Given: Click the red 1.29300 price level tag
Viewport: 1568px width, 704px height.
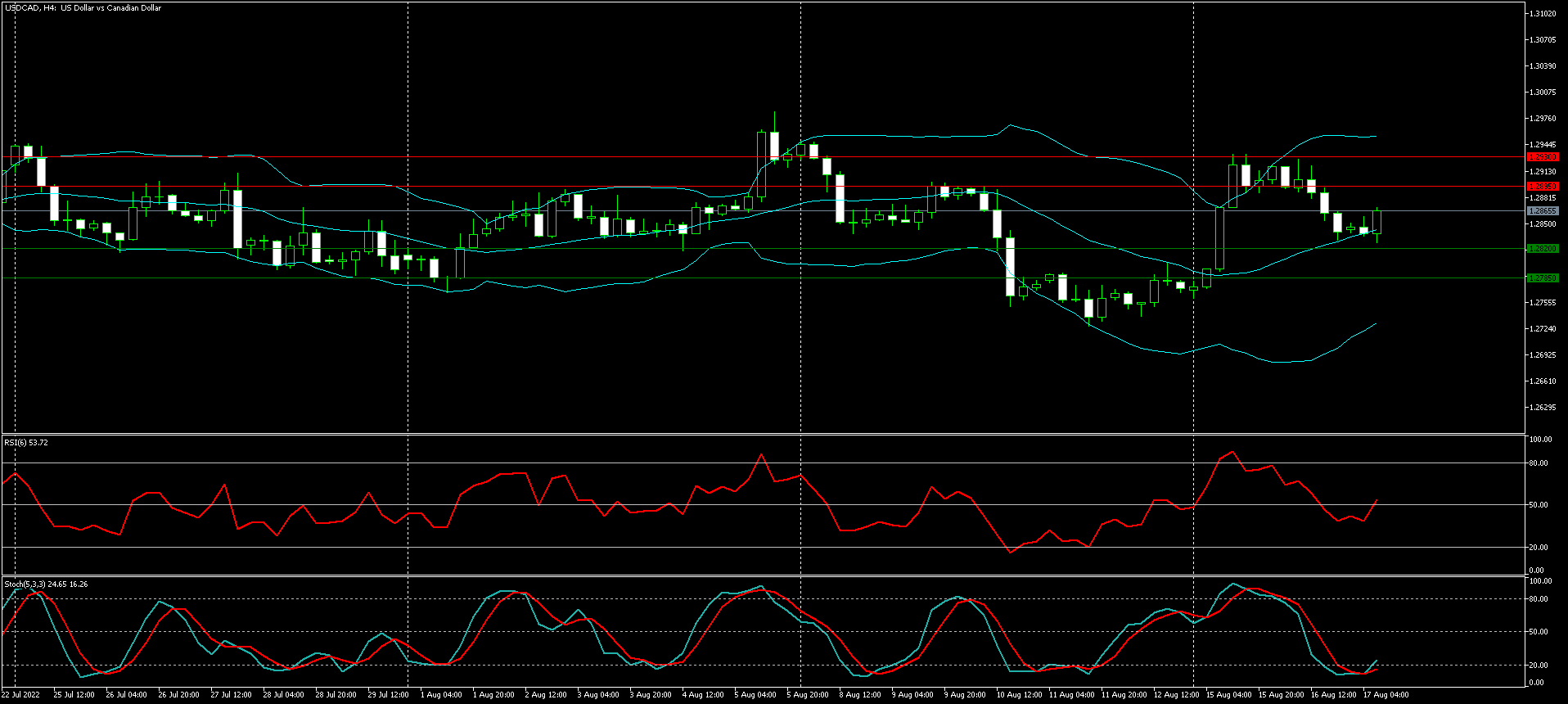Looking at the screenshot, I should 1543,157.
